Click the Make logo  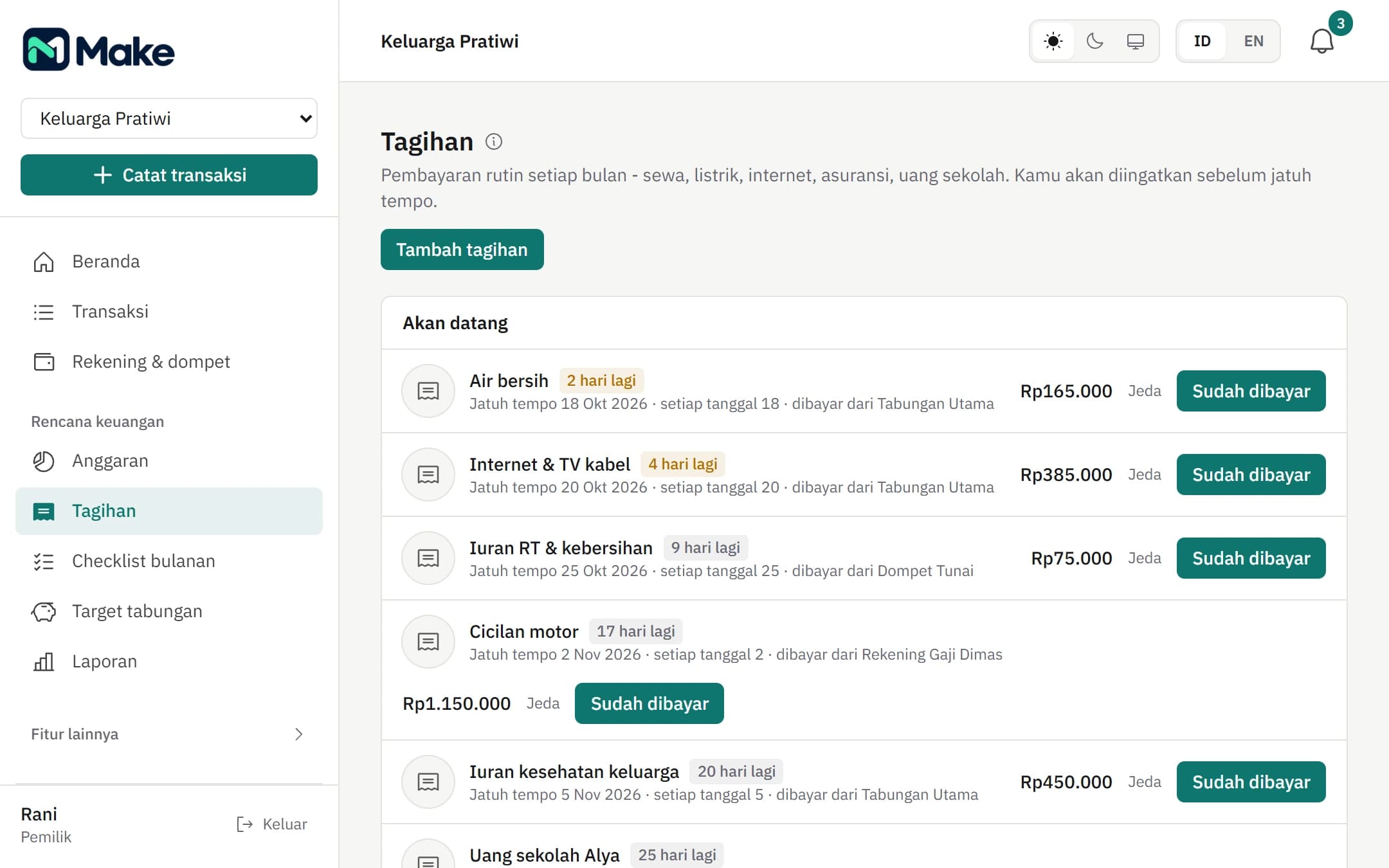[98, 50]
